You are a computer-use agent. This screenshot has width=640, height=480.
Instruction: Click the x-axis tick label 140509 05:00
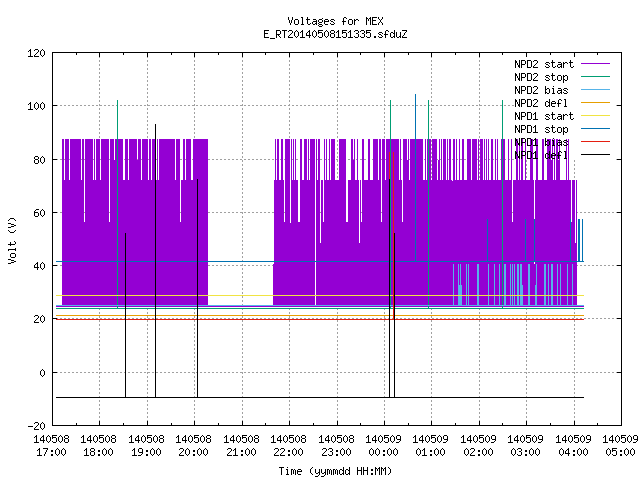620,446
